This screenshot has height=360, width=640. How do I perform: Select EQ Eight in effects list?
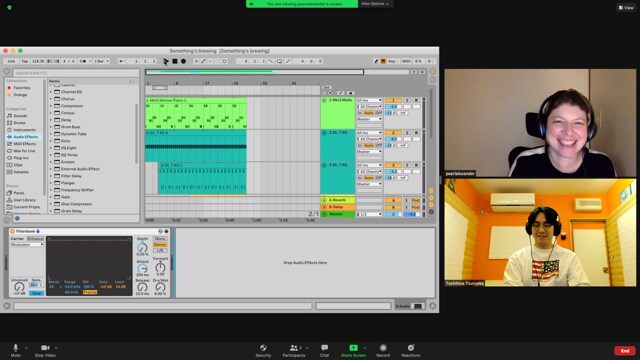click(69, 148)
